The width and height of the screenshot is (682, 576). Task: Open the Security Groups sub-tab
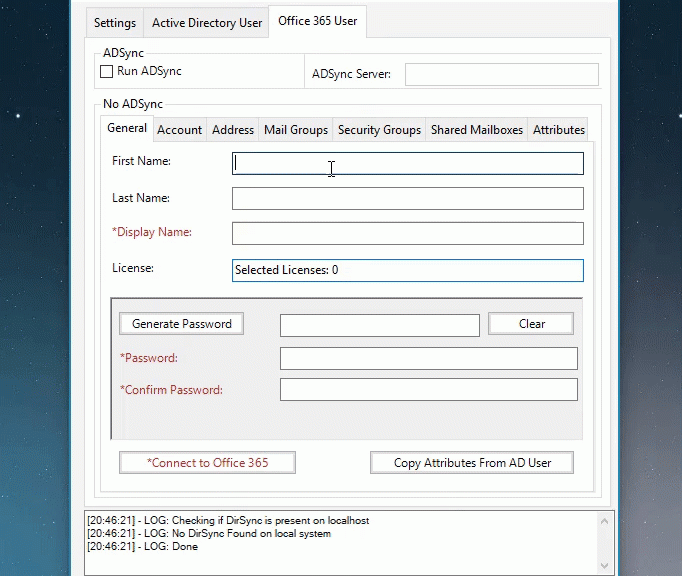[x=379, y=130]
